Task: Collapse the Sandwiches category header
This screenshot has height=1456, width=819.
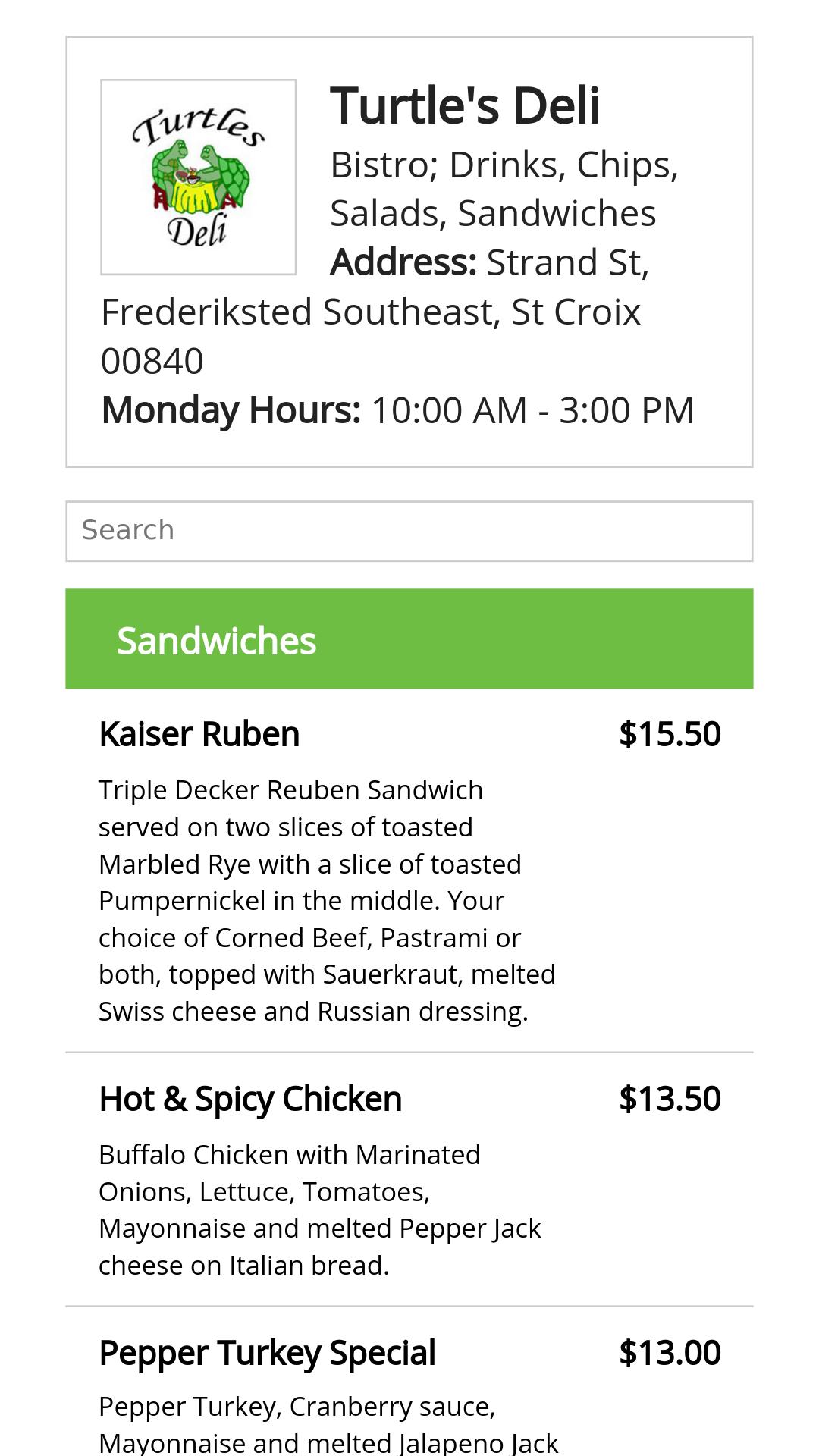Action: (409, 639)
